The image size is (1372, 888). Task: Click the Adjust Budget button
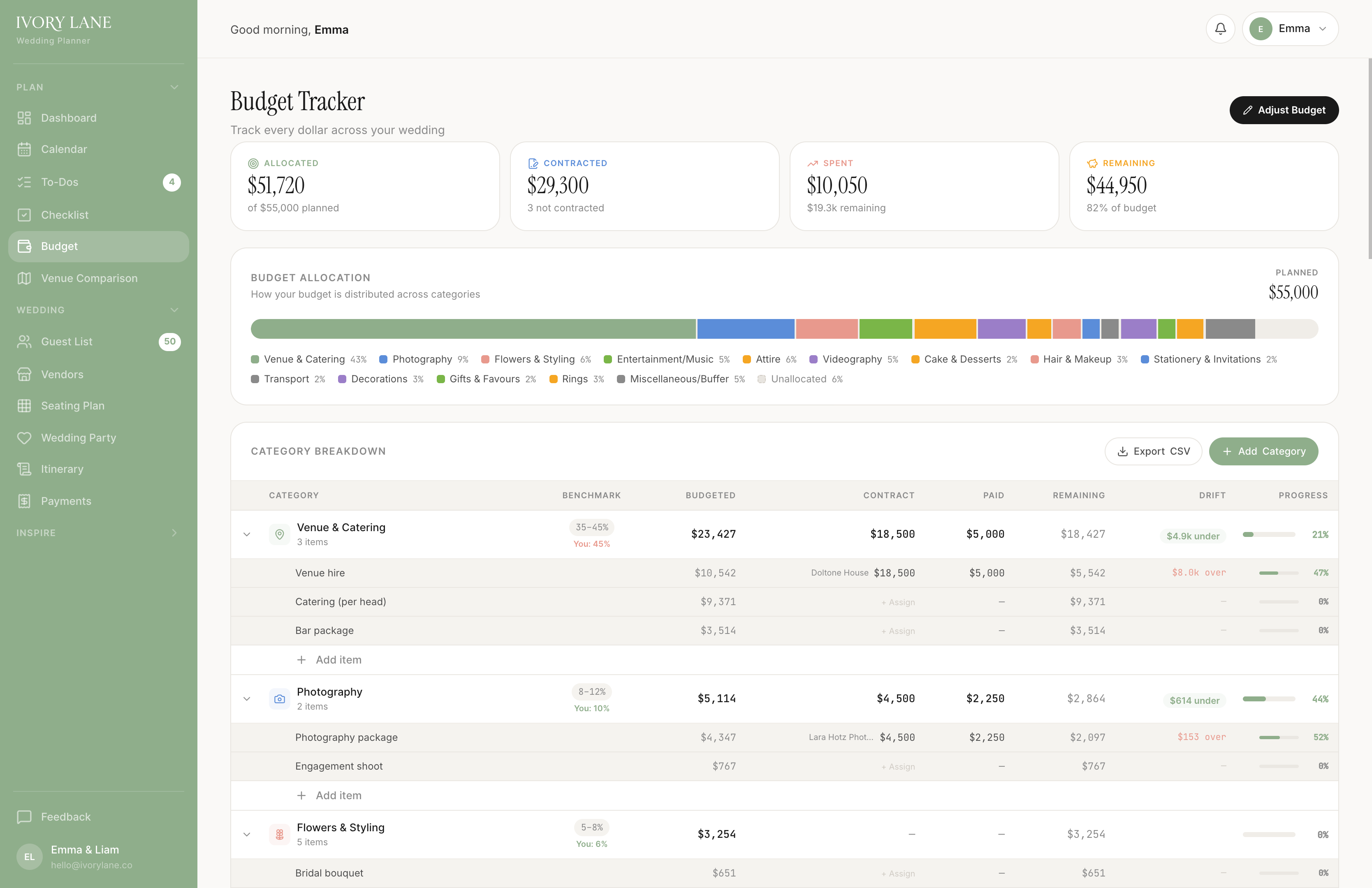[x=1284, y=109]
